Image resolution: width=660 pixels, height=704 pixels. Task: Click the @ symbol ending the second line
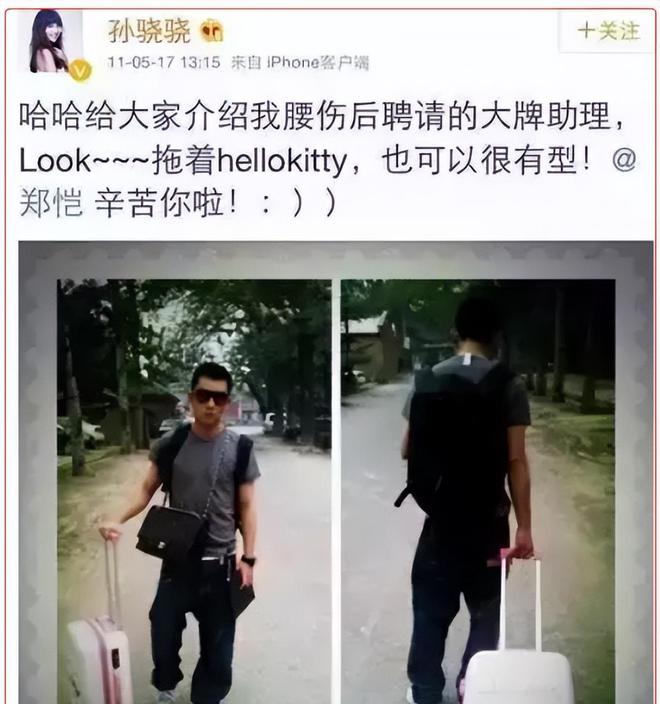624,159
